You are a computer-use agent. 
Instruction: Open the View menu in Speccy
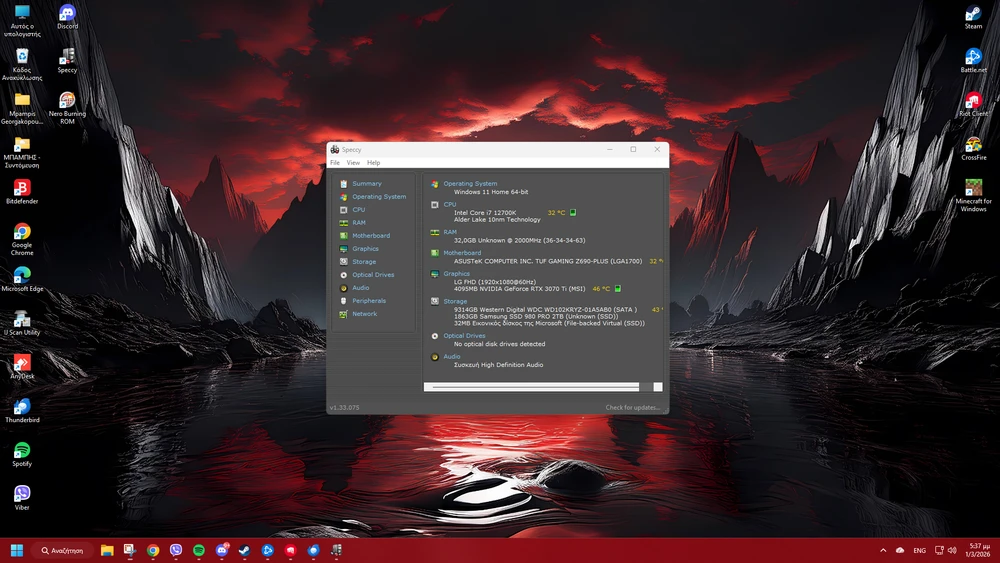click(x=353, y=163)
